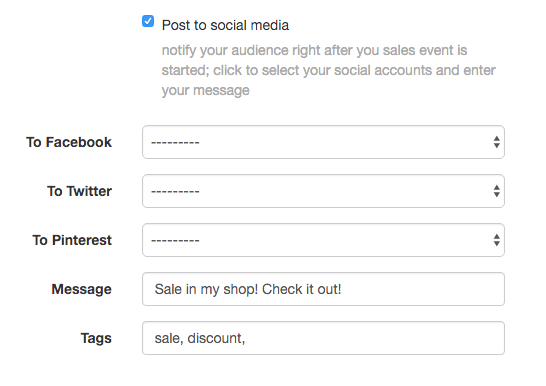This screenshot has height=386, width=546.
Task: Click the To Twitter field label
Action: [79, 191]
